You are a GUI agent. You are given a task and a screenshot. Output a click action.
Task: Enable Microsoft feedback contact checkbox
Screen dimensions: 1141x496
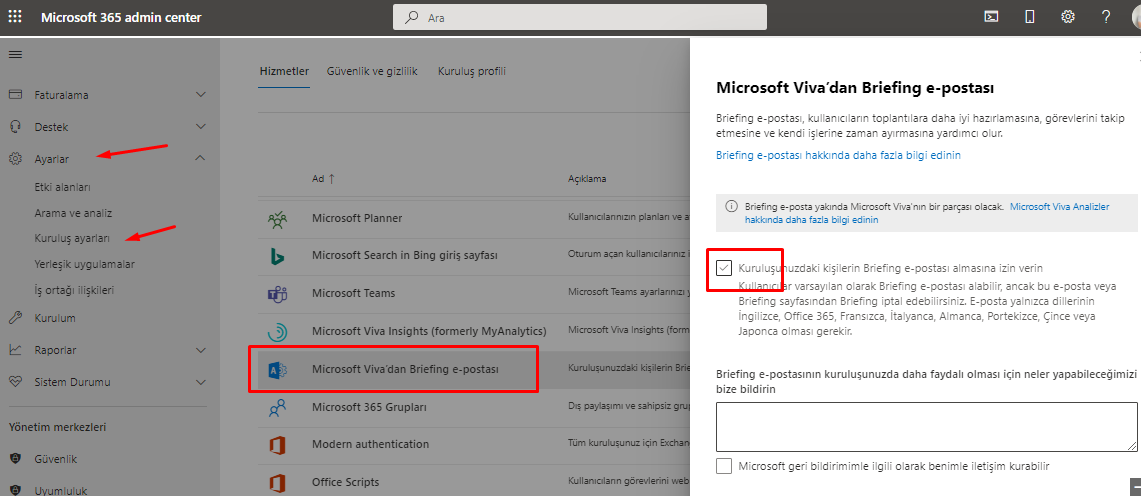(724, 466)
